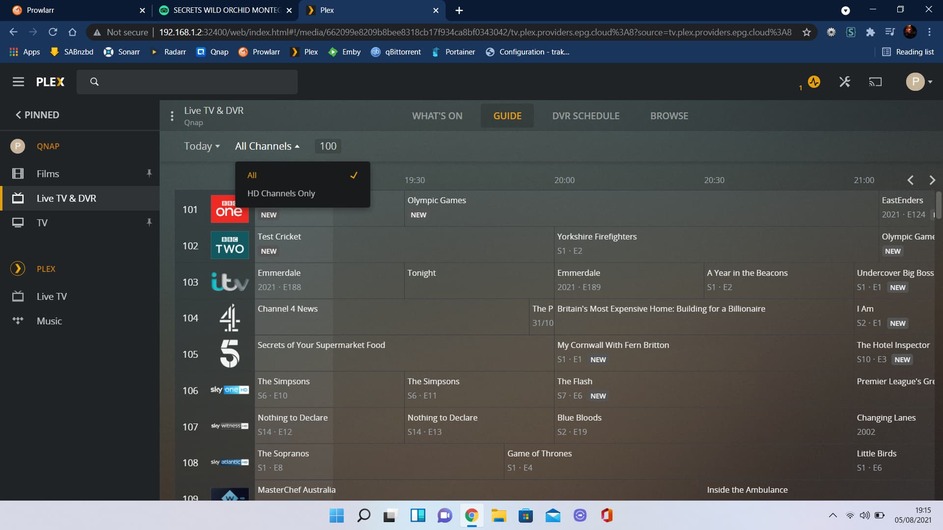Open File Explorer from taskbar
This screenshot has height=530, width=943.
499,516
